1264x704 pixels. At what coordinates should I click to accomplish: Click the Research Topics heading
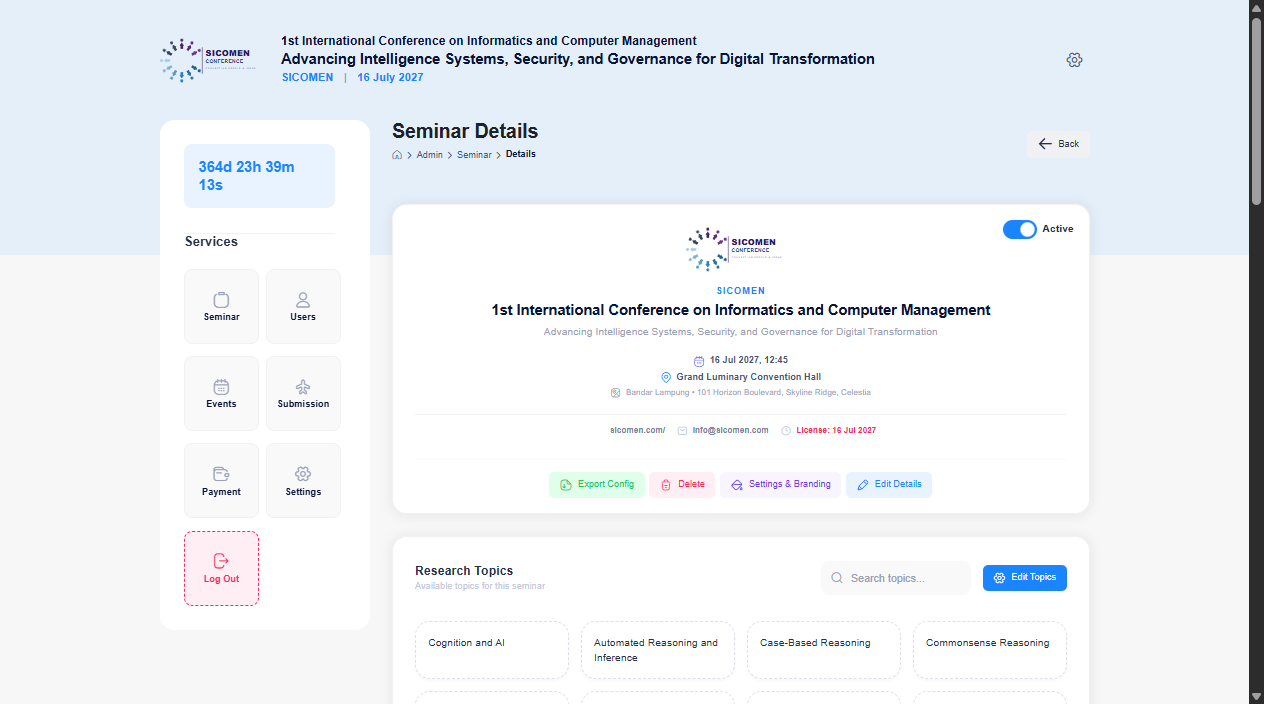(x=464, y=571)
